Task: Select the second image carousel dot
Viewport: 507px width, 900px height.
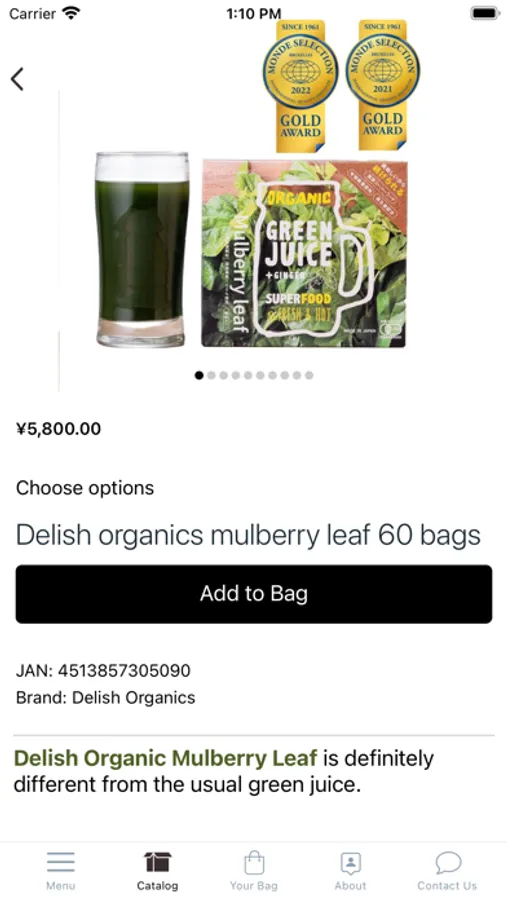Action: tap(211, 375)
